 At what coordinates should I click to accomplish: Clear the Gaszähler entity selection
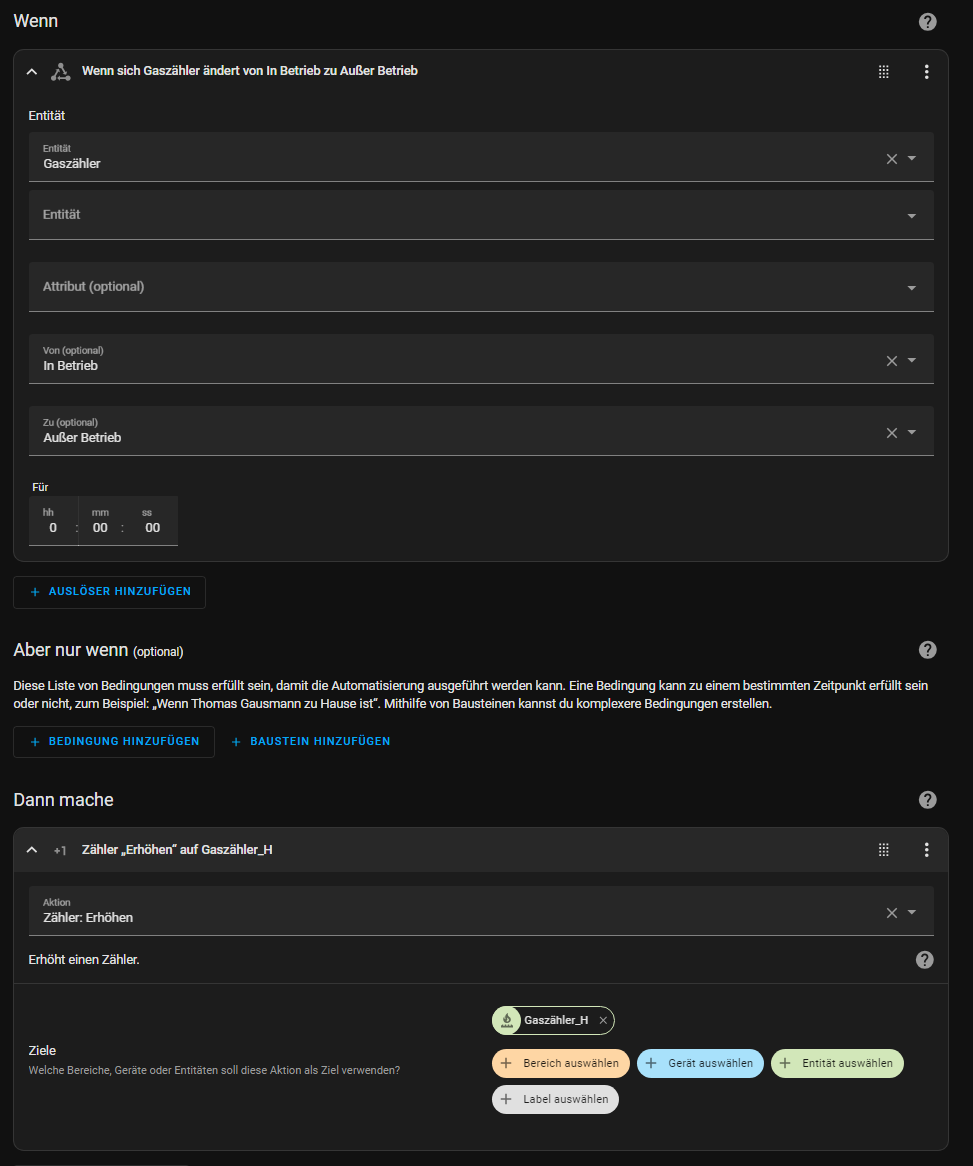(x=891, y=158)
